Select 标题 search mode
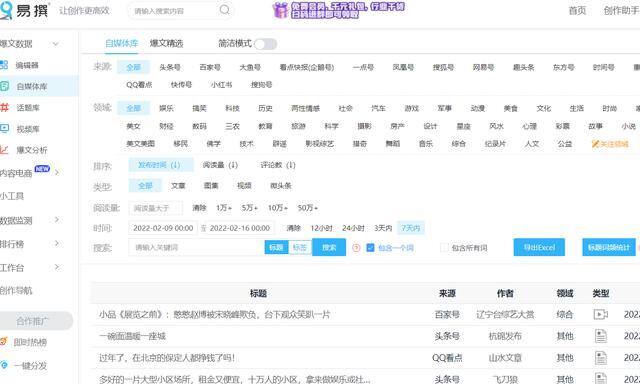 (276, 247)
